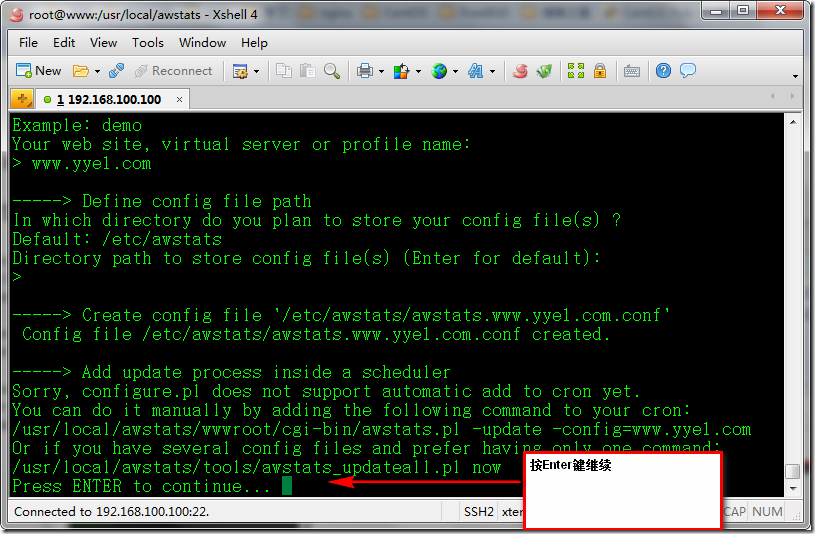Click the Disconnect link icon
Screen dimensions: 815x534
[116, 71]
